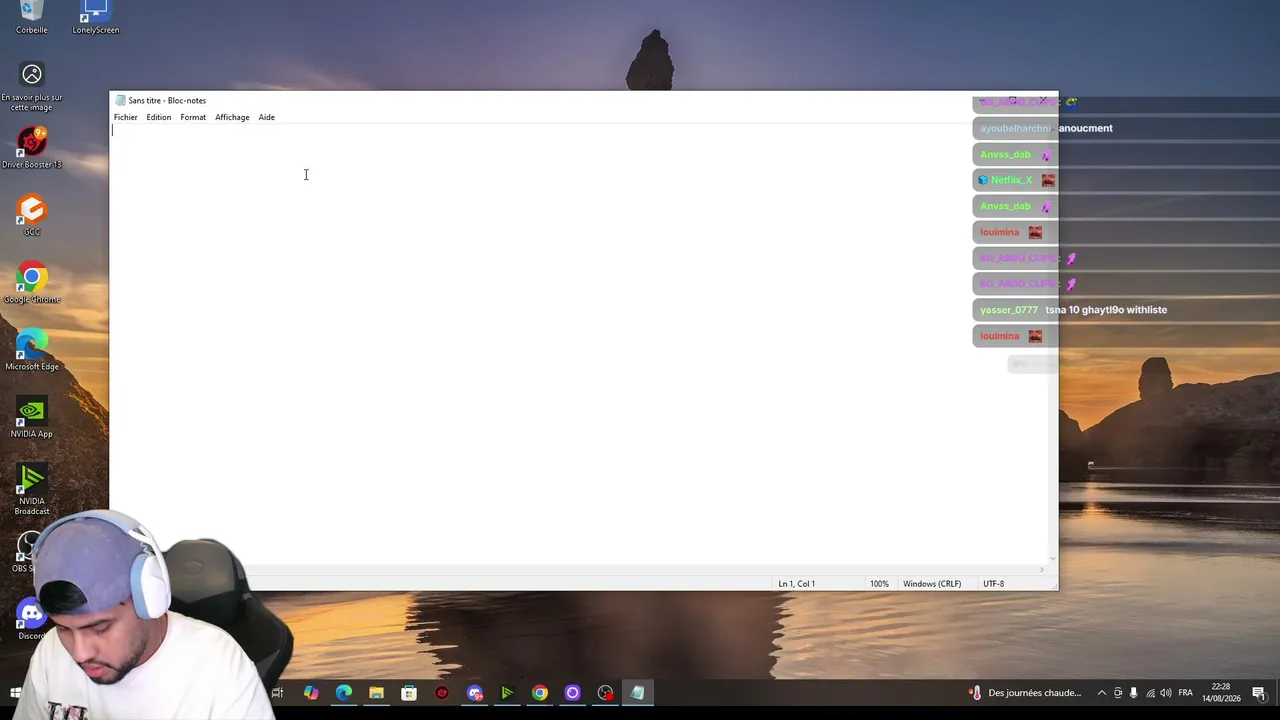Click the purple circle taskbar app icon

click(572, 693)
